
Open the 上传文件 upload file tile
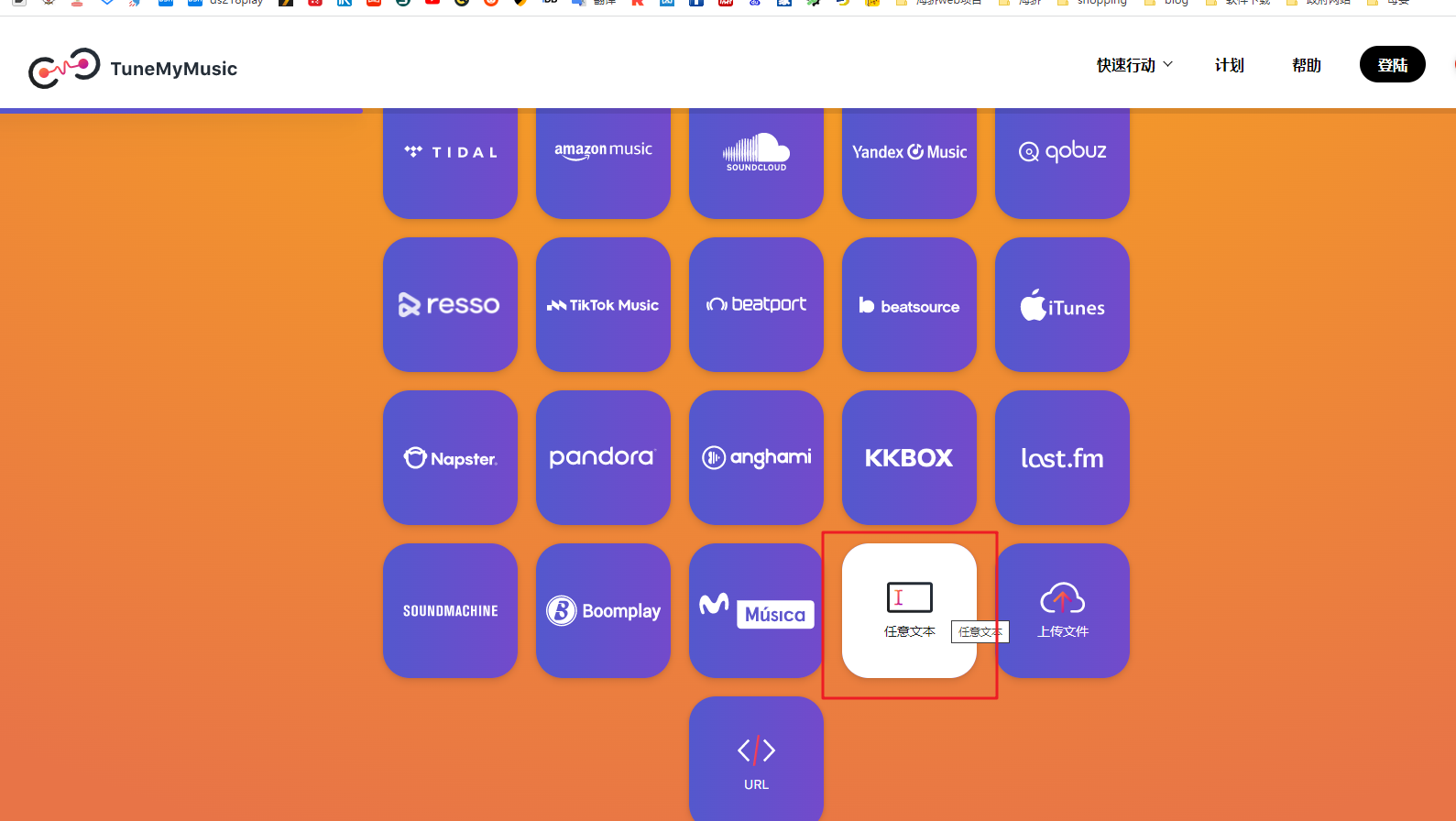coord(1062,610)
